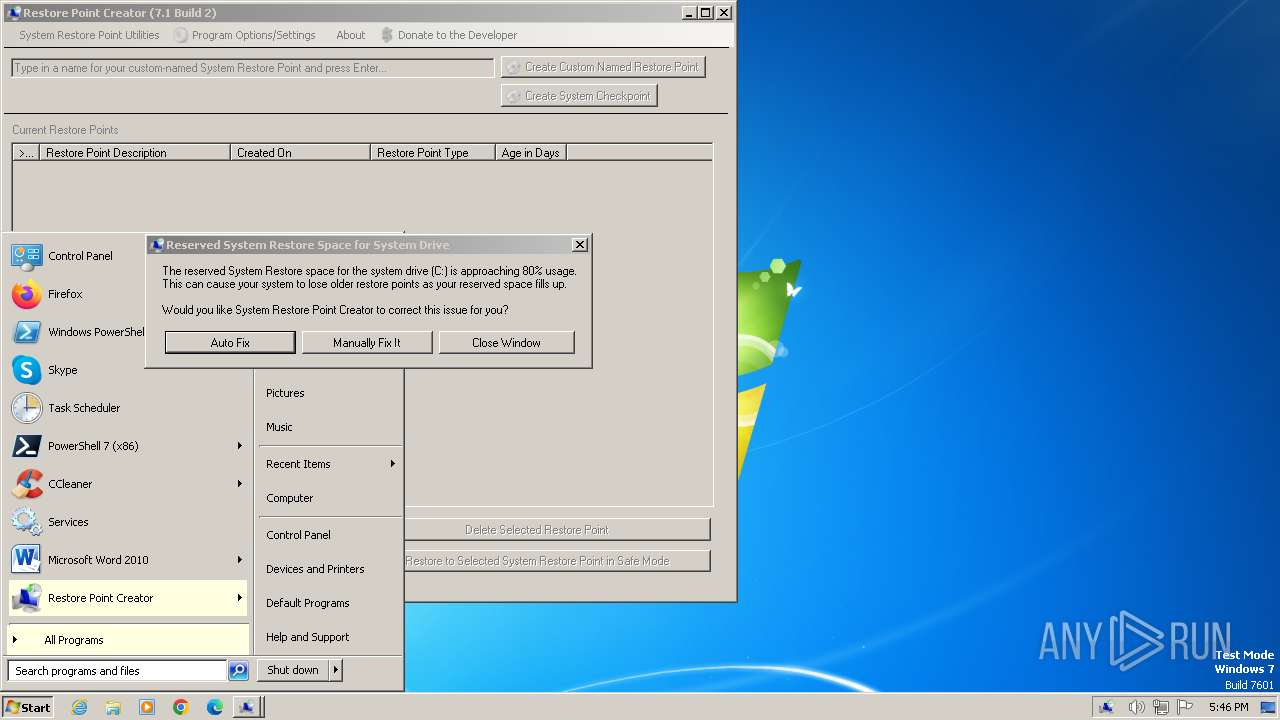The width and height of the screenshot is (1280, 720).
Task: Expand Restore Point Creator jump list arrow
Action: (239, 598)
